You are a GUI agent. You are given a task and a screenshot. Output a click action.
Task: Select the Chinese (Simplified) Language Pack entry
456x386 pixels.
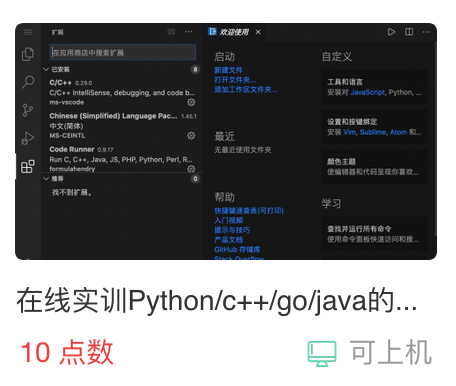point(123,126)
